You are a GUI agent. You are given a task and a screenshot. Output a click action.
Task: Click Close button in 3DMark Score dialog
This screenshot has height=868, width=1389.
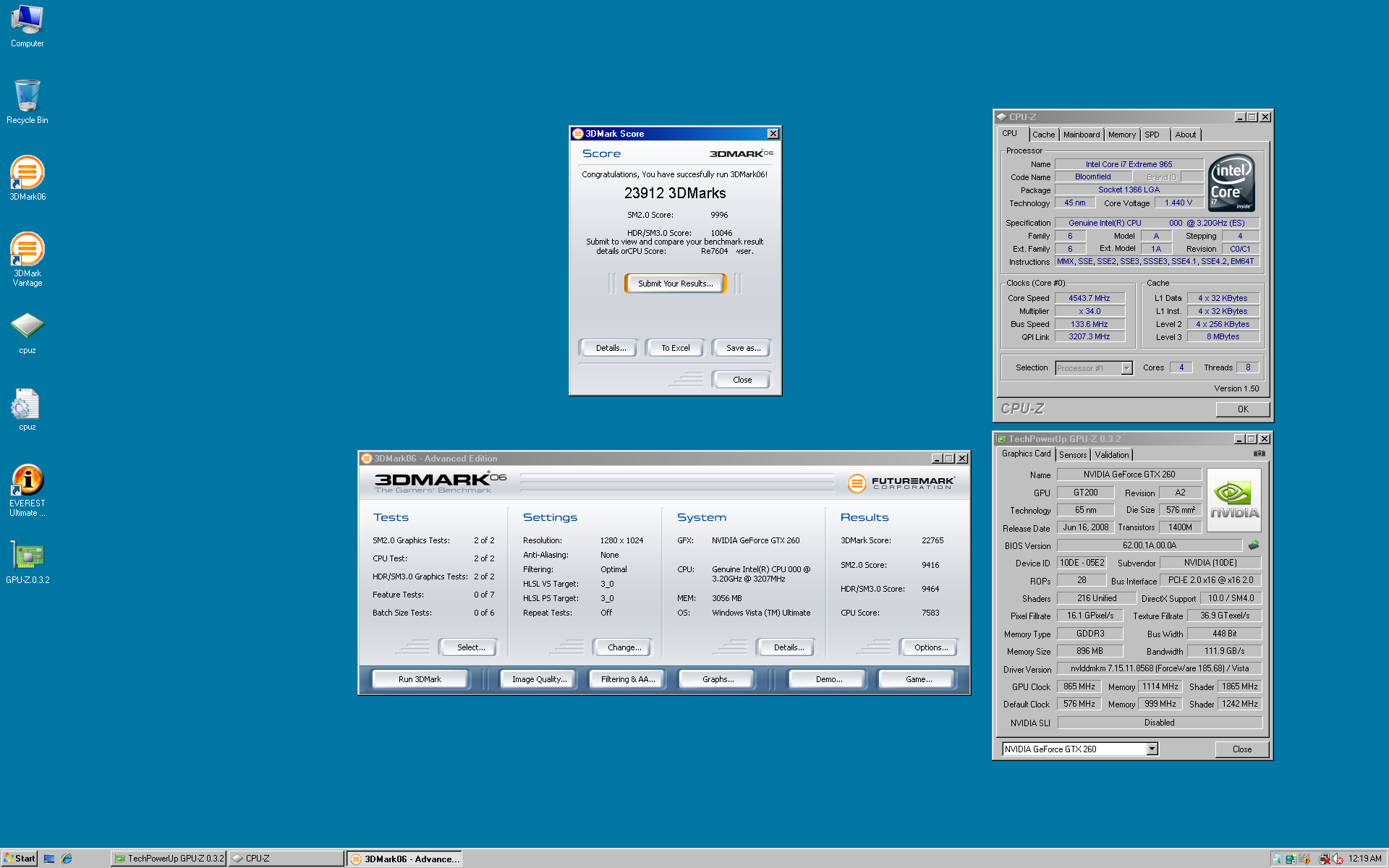742,380
